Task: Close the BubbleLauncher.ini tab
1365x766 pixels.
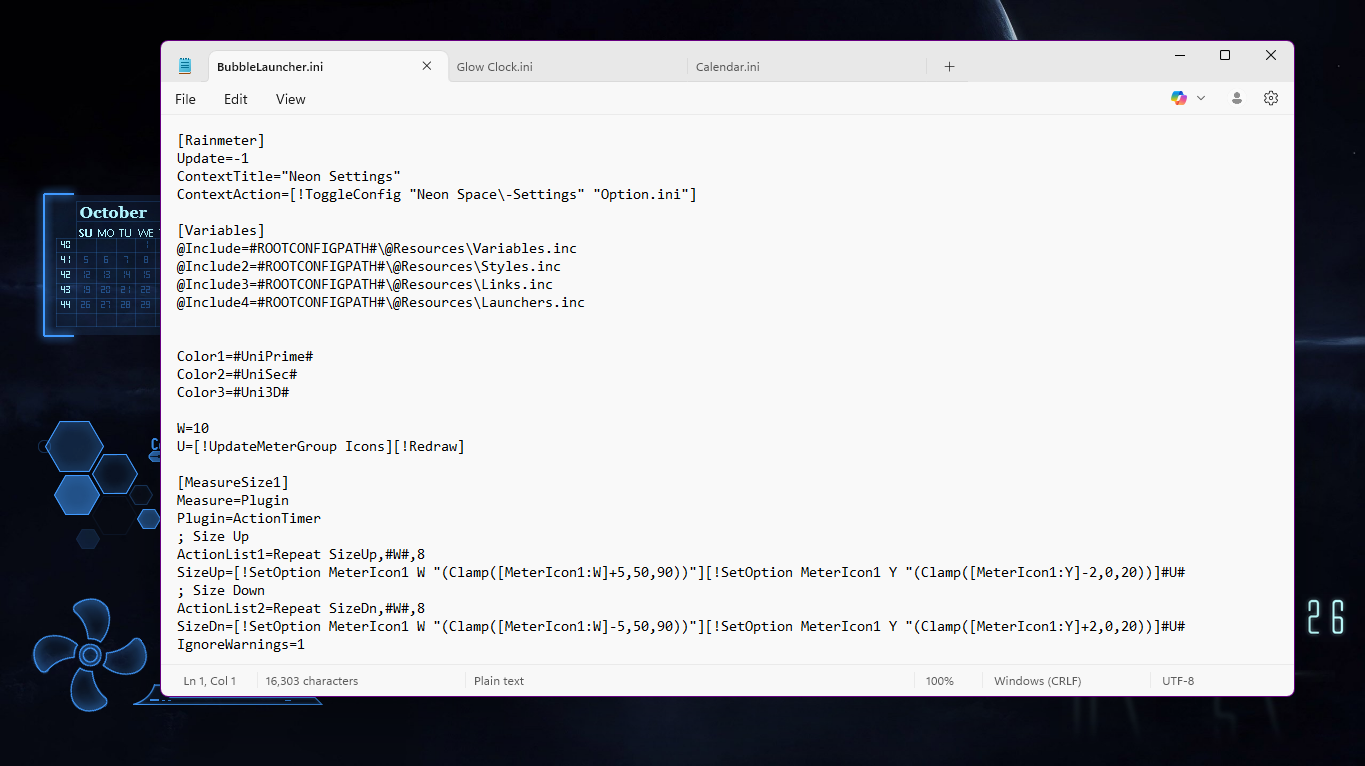Action: (427, 66)
